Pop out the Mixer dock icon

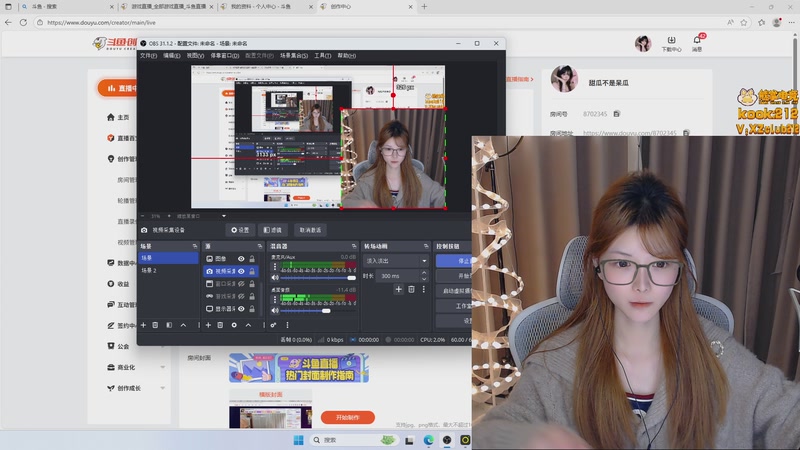pyautogui.click(x=354, y=246)
